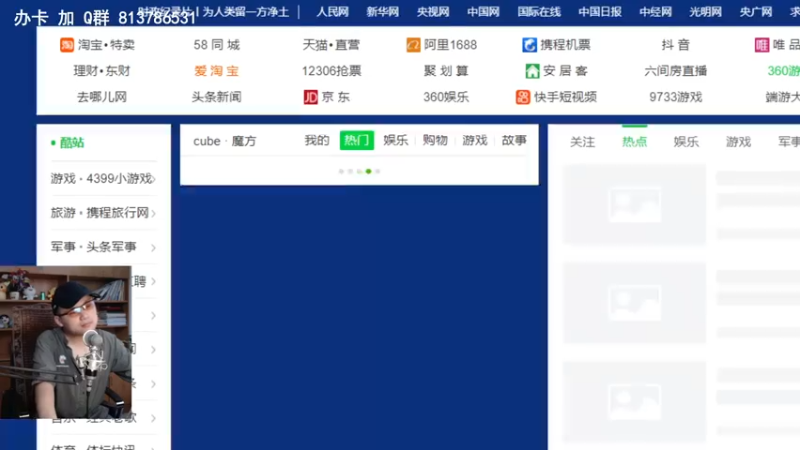Screen dimensions: 800x450
Task: Select the 故事 tab in cube魔方
Action: pos(514,140)
